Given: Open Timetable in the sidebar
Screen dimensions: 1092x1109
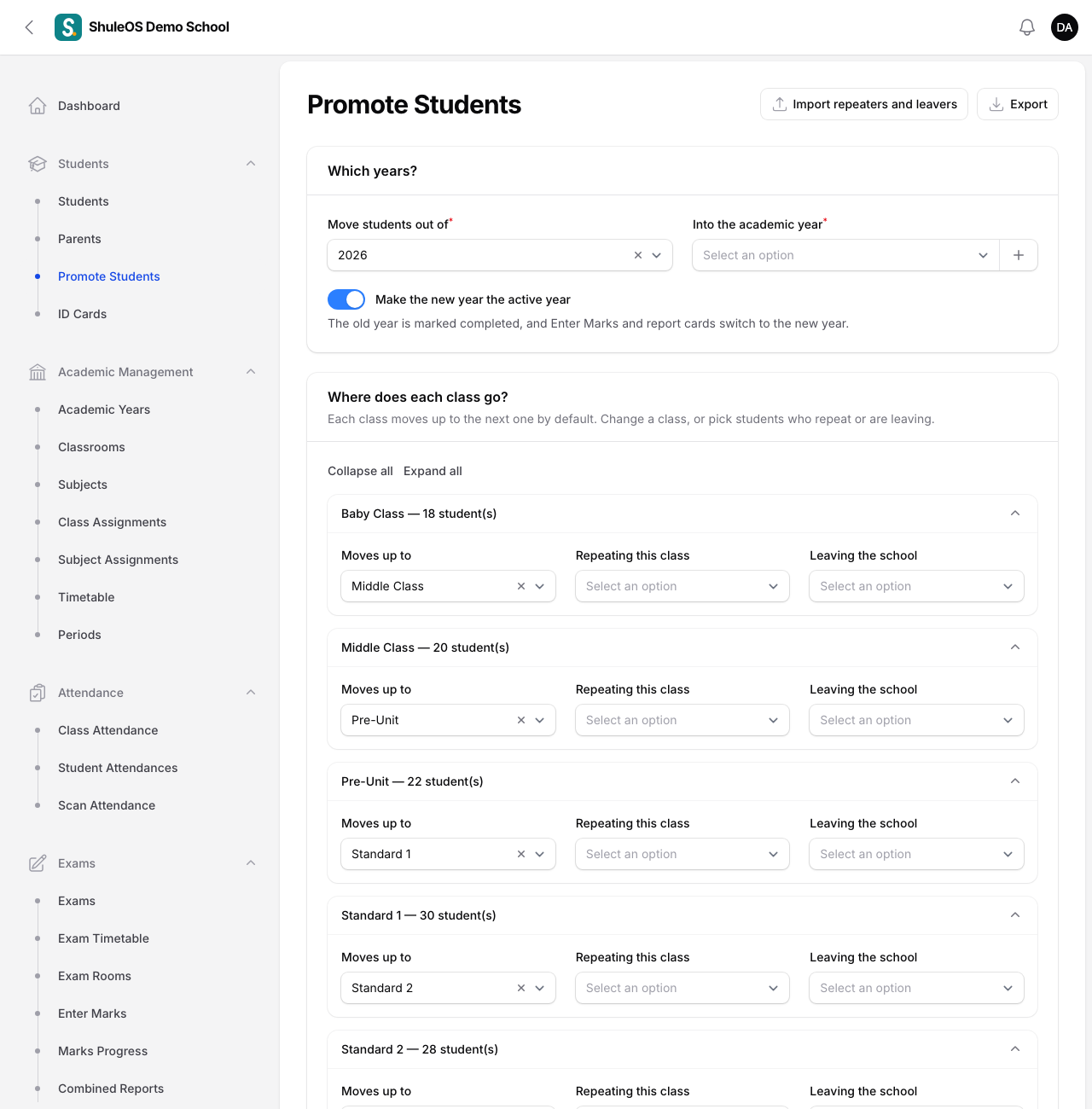Looking at the screenshot, I should [x=86, y=597].
